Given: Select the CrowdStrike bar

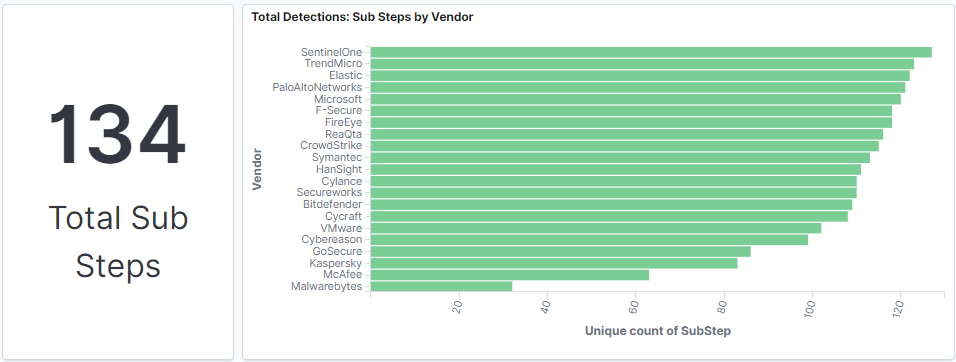Looking at the screenshot, I should [625, 146].
